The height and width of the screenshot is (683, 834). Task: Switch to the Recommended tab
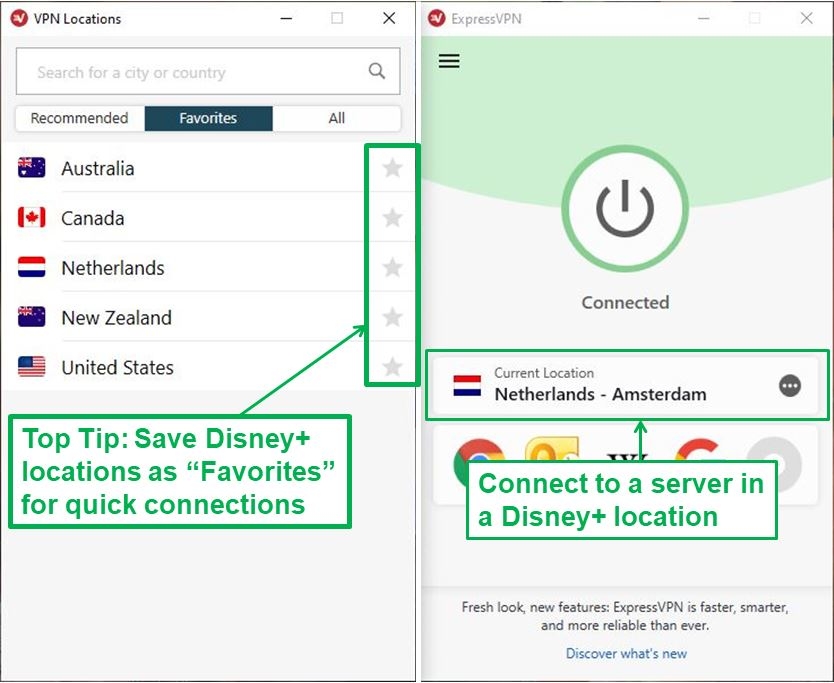point(80,118)
